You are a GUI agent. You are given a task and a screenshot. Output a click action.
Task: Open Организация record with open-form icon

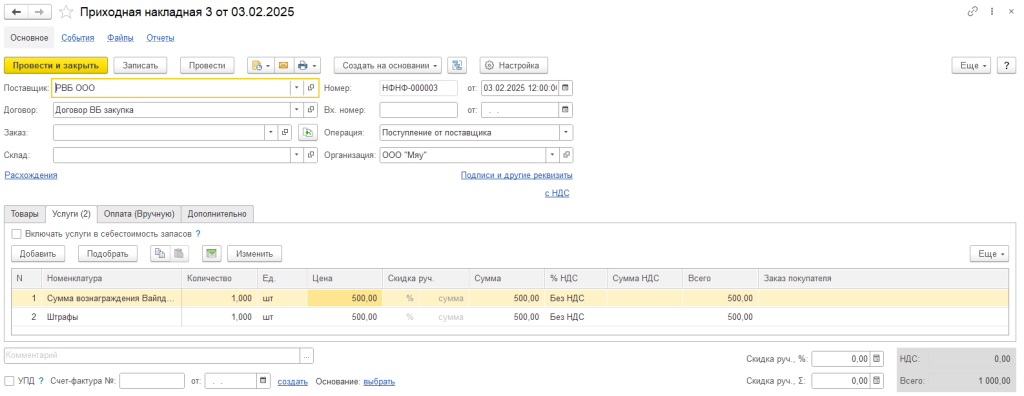coord(567,155)
